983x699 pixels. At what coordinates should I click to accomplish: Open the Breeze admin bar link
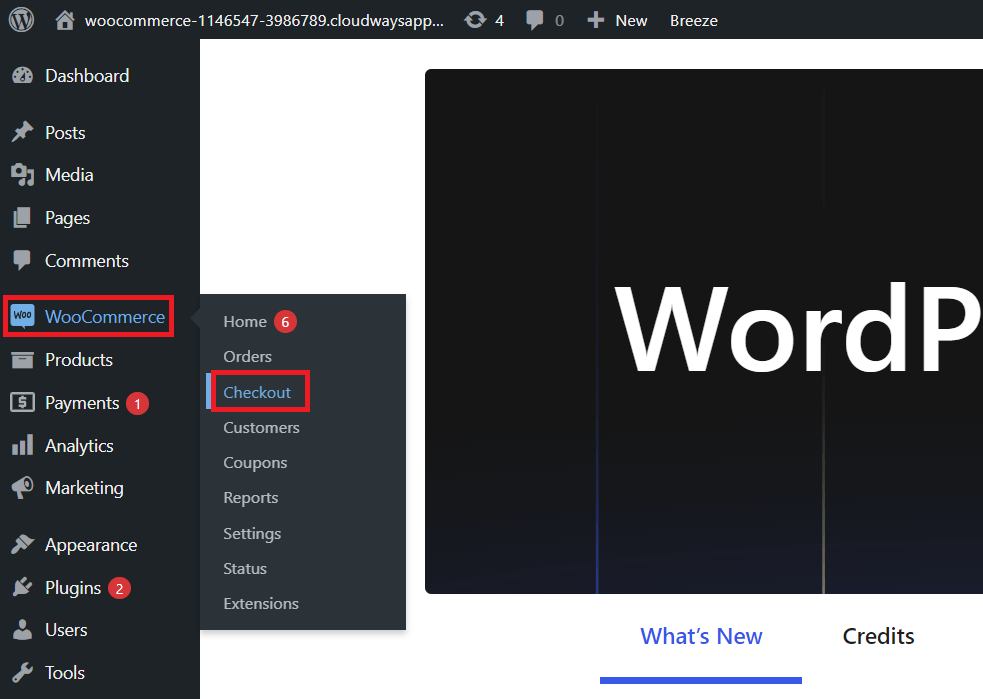click(x=693, y=19)
